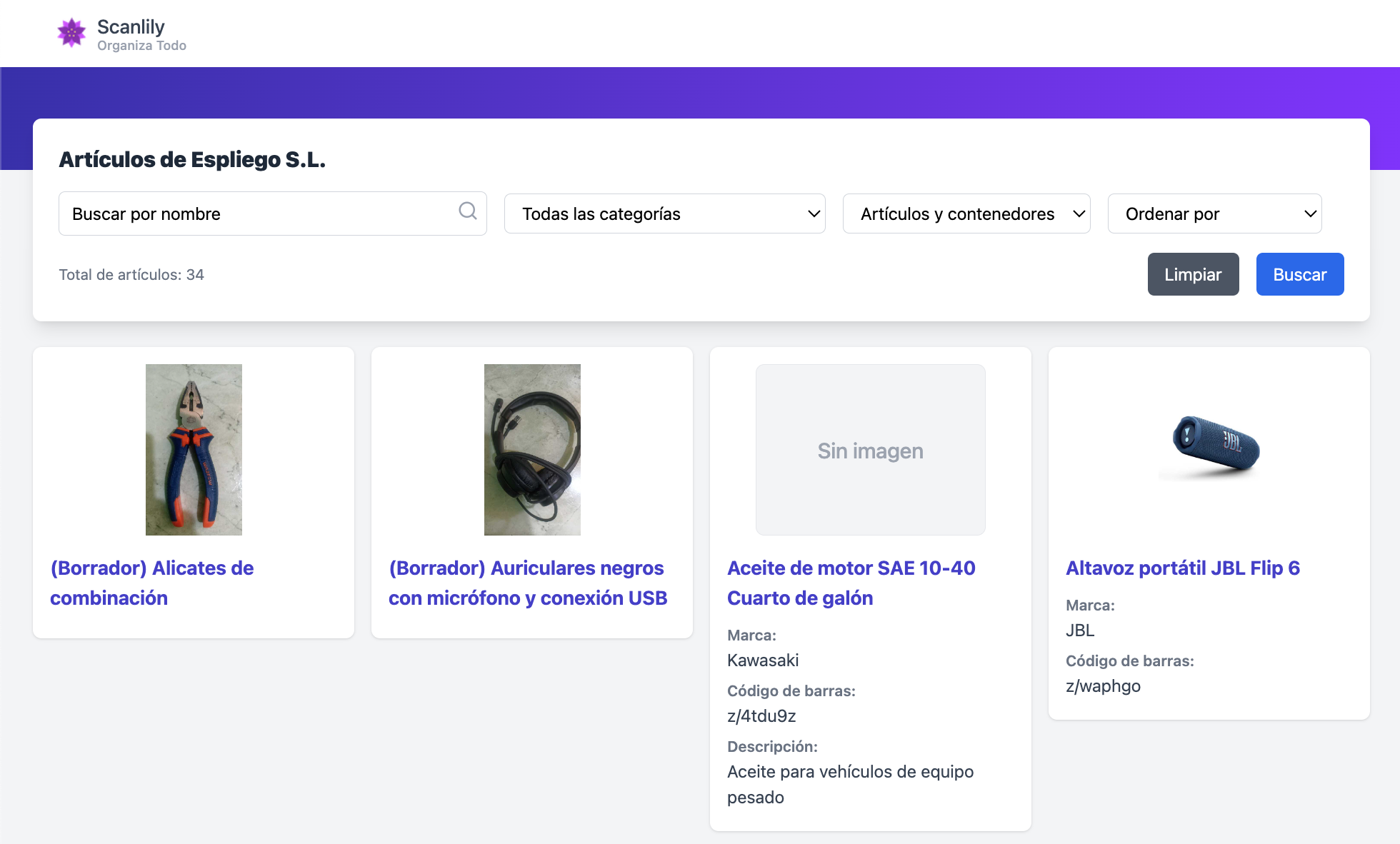1400x844 pixels.
Task: Select the Kawasaki brand text
Action: click(x=763, y=660)
